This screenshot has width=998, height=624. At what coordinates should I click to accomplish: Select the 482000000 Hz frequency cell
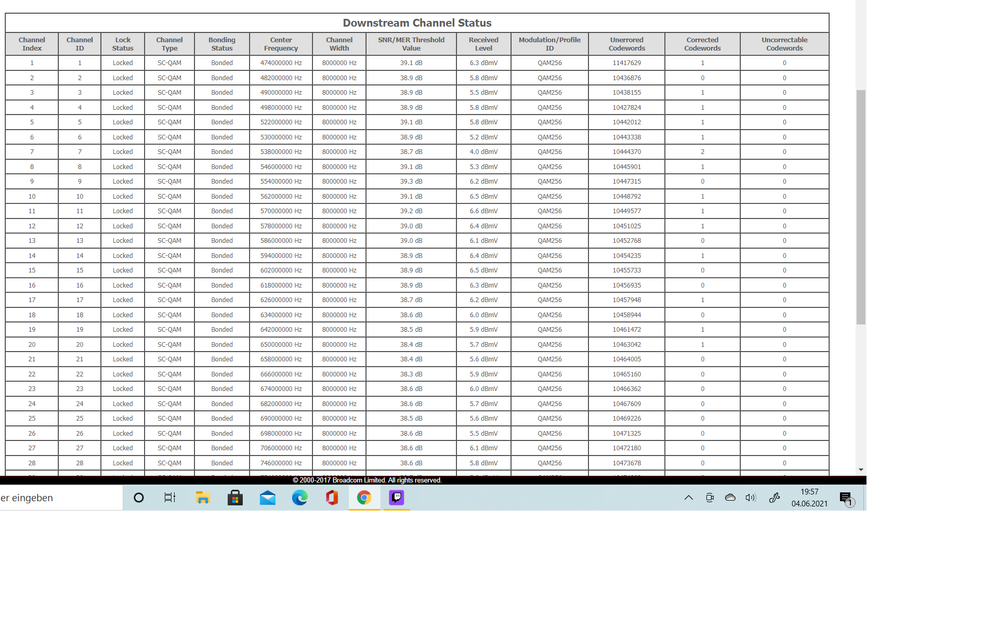pos(281,78)
